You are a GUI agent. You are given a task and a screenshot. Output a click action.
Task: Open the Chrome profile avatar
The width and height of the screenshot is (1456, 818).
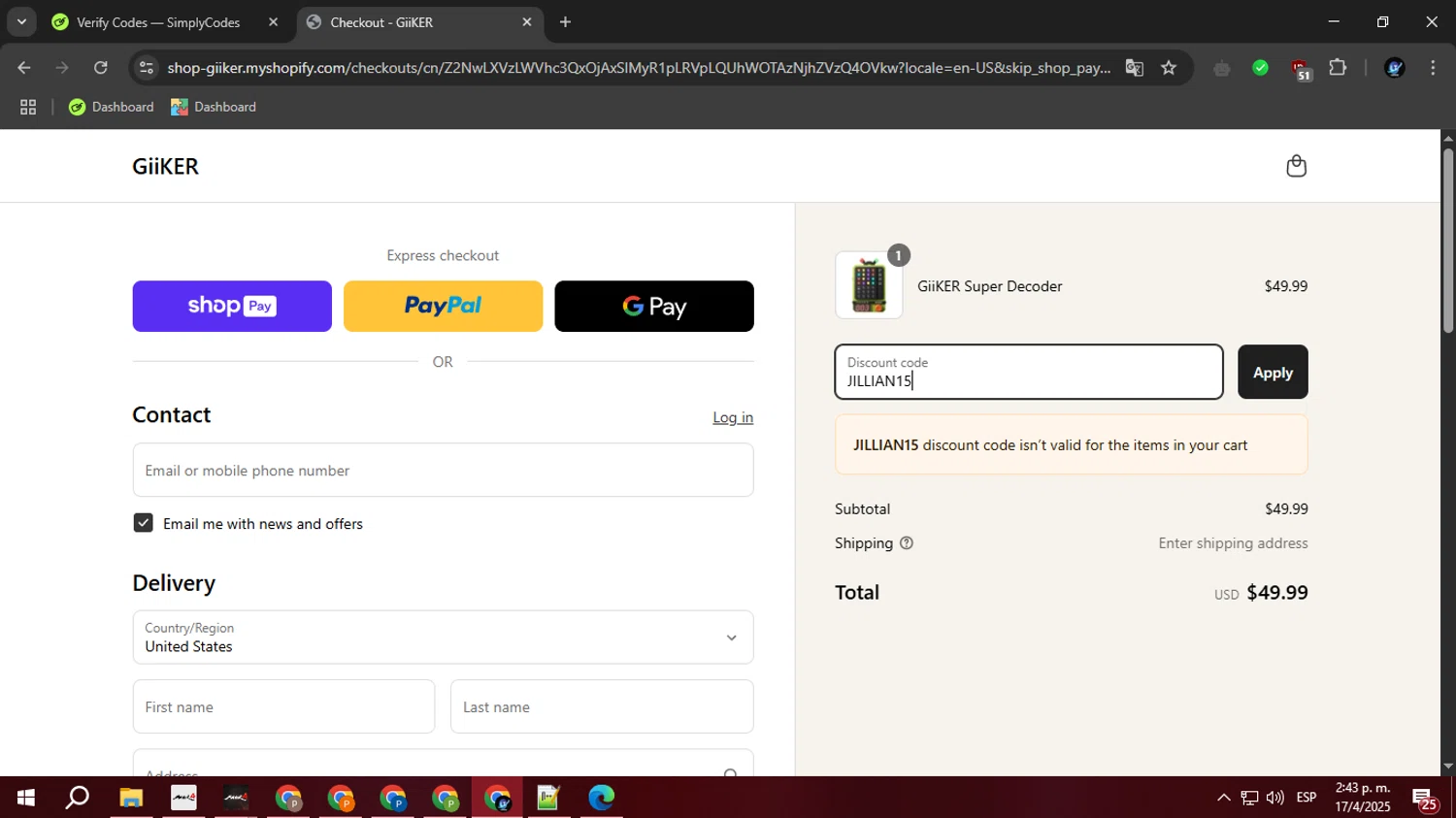point(1395,68)
